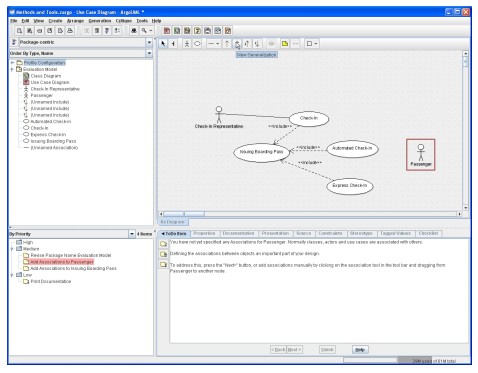Switch to the Properties tab
Image resolution: width=478 pixels, height=373 pixels.
[x=204, y=234]
